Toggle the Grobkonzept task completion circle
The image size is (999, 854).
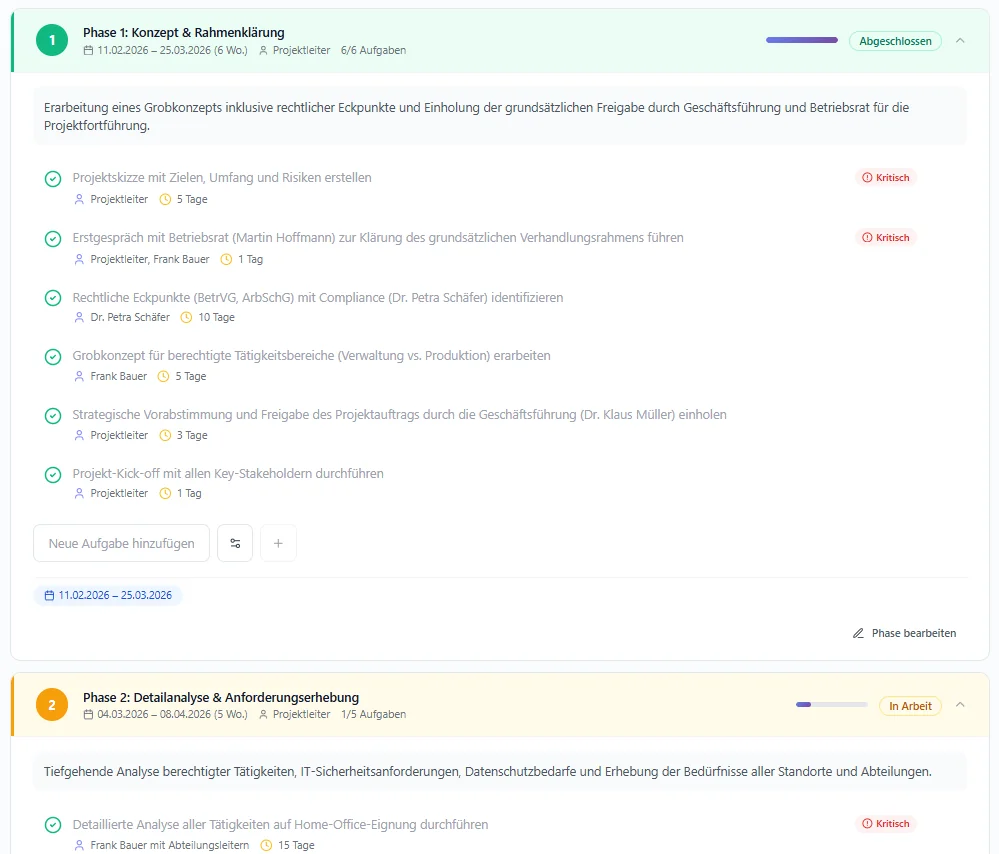click(x=53, y=357)
